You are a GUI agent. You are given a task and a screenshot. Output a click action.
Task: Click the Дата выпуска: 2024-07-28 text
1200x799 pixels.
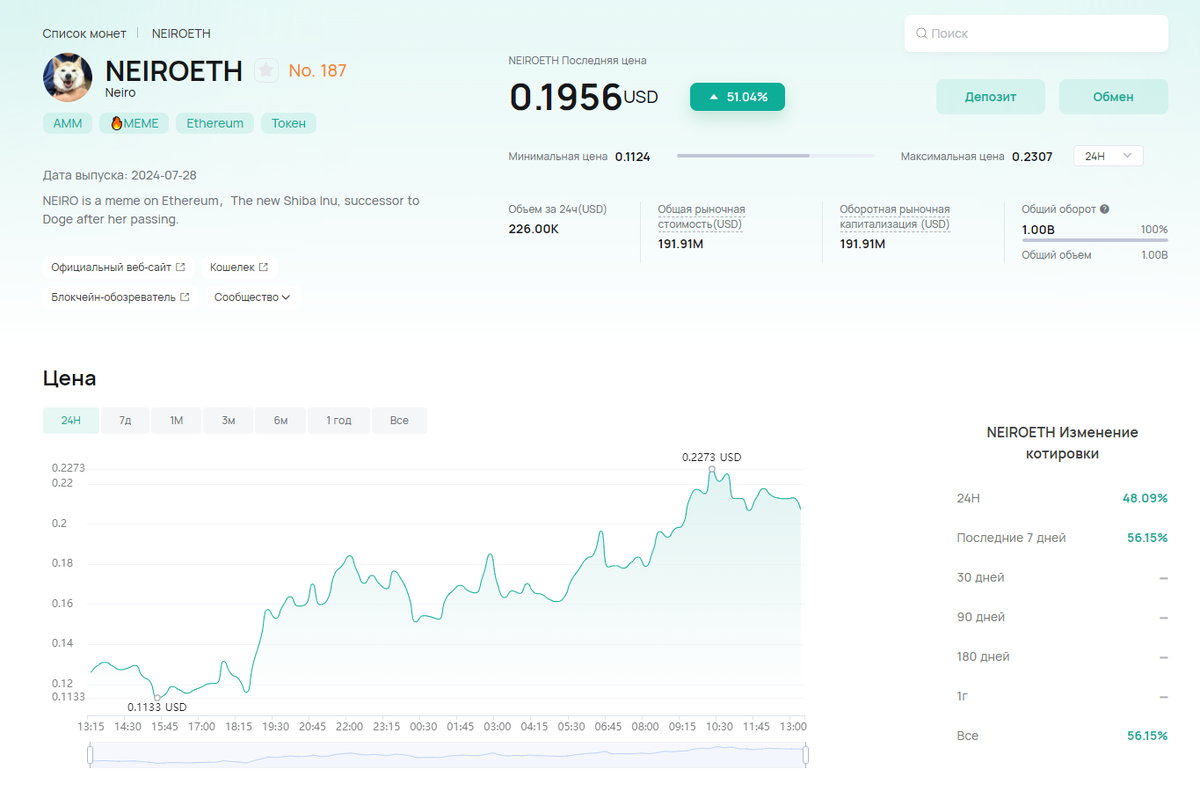[119, 174]
